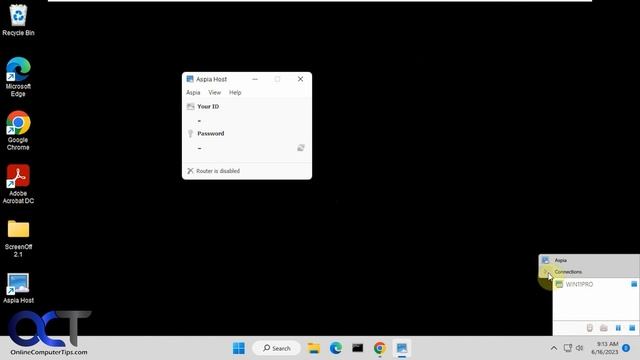Show hidden system tray icons
The height and width of the screenshot is (360, 640).
click(x=554, y=348)
